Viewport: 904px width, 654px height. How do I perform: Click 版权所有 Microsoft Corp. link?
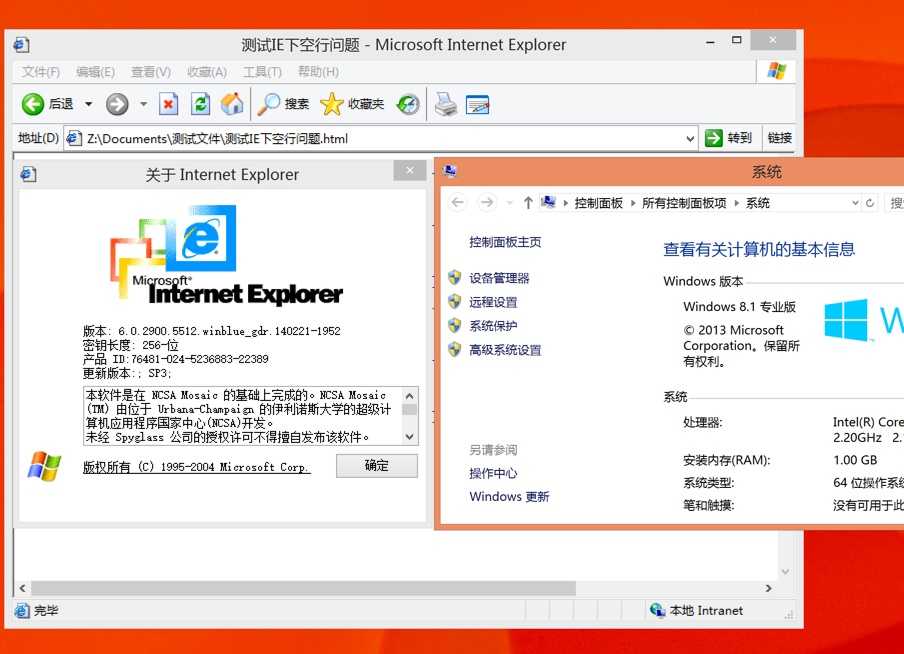point(197,467)
